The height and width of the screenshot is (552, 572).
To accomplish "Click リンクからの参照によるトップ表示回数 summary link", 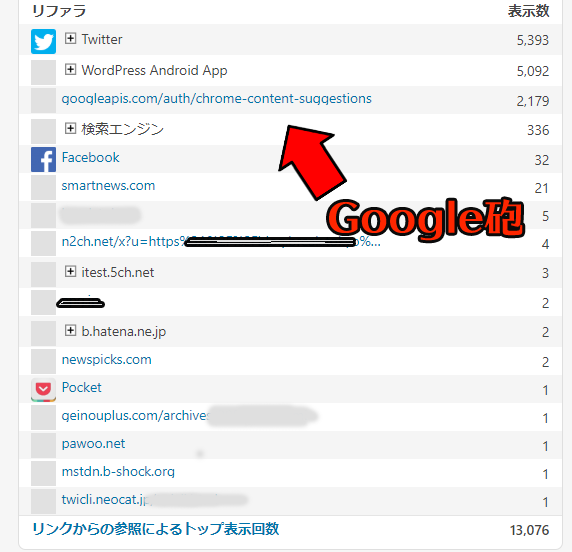I will click(156, 529).
